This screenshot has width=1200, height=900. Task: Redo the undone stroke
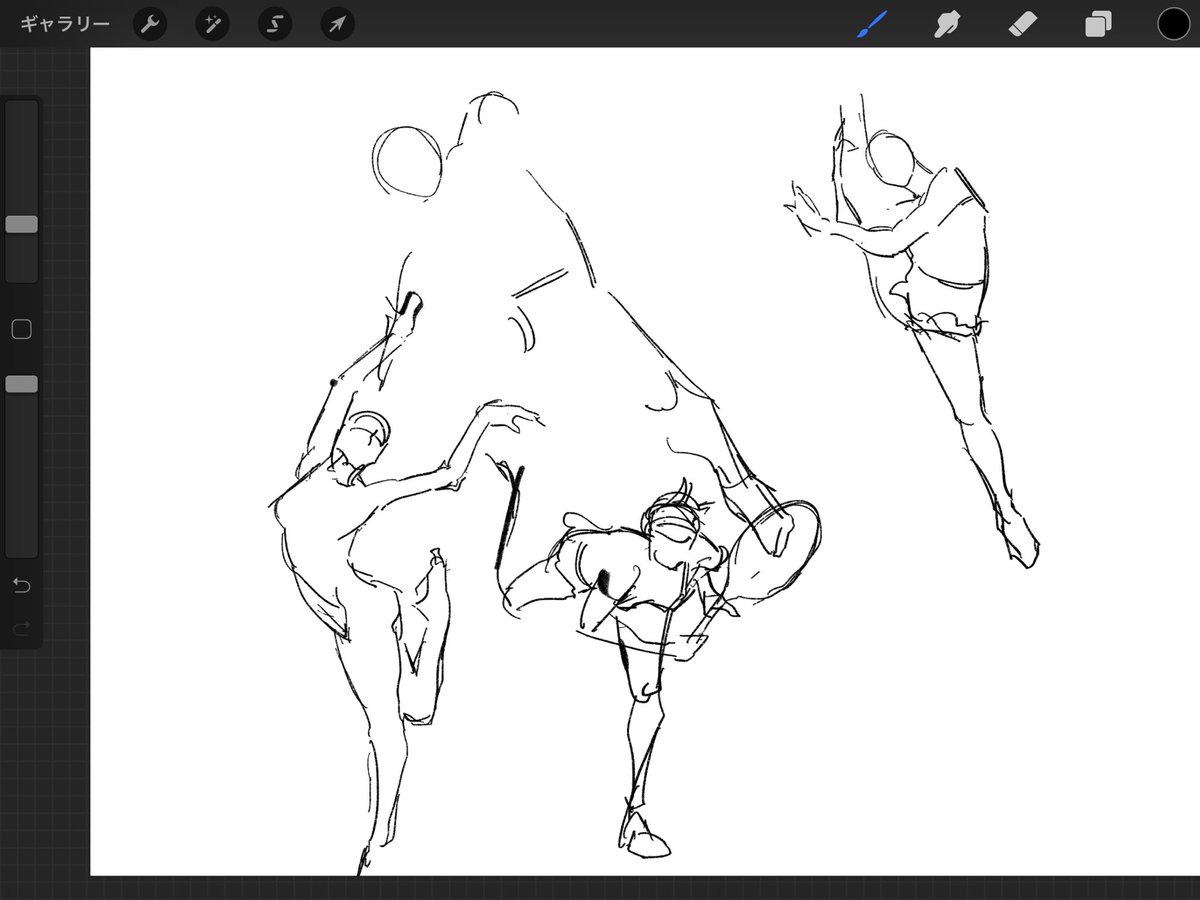point(21,628)
